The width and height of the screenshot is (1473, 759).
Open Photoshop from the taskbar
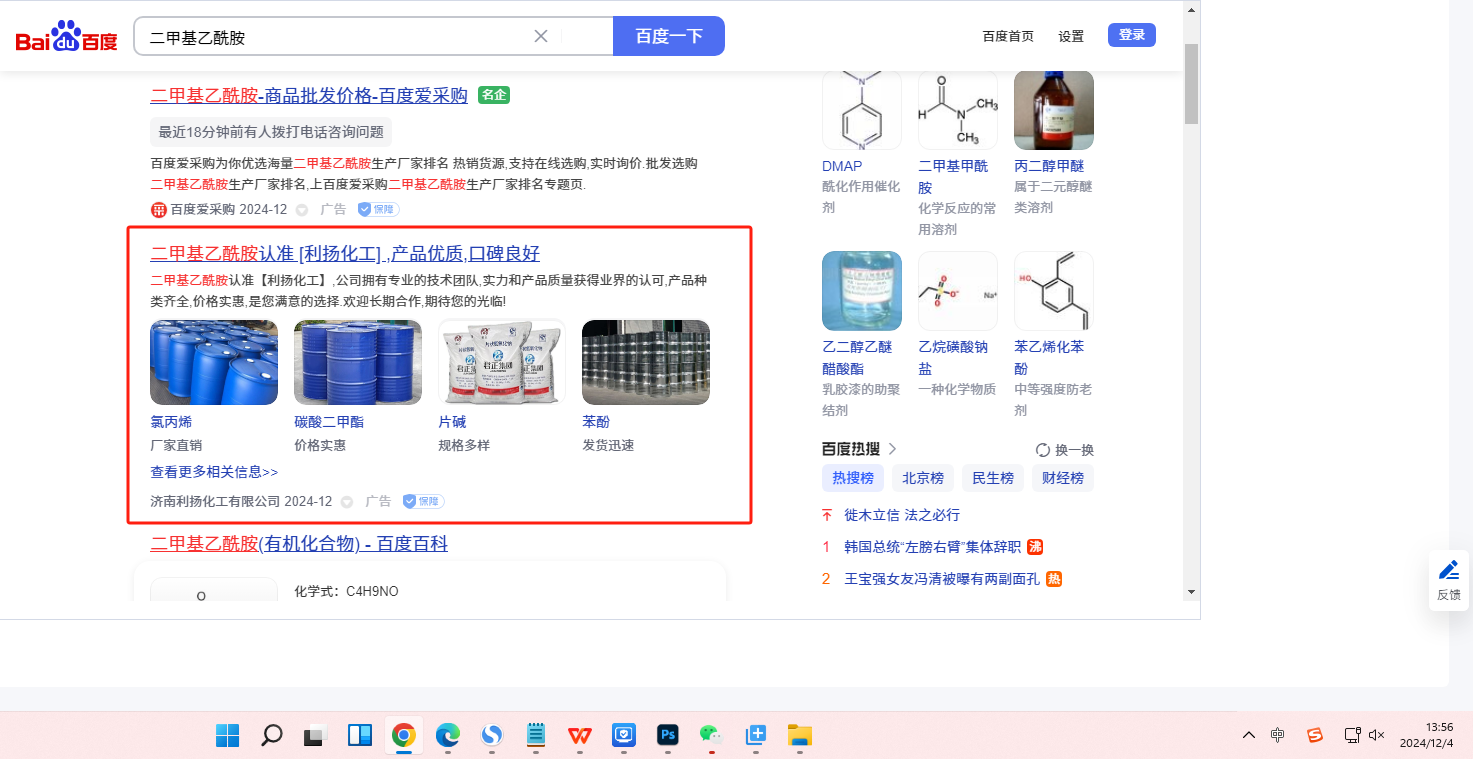point(667,736)
